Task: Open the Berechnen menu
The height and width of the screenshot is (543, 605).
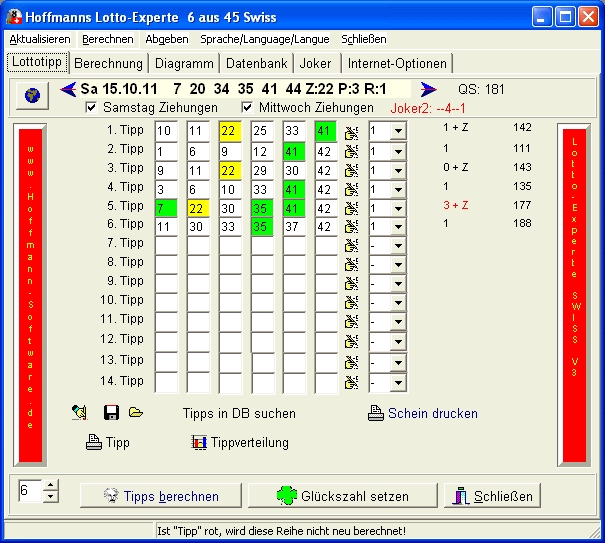Action: (x=108, y=38)
